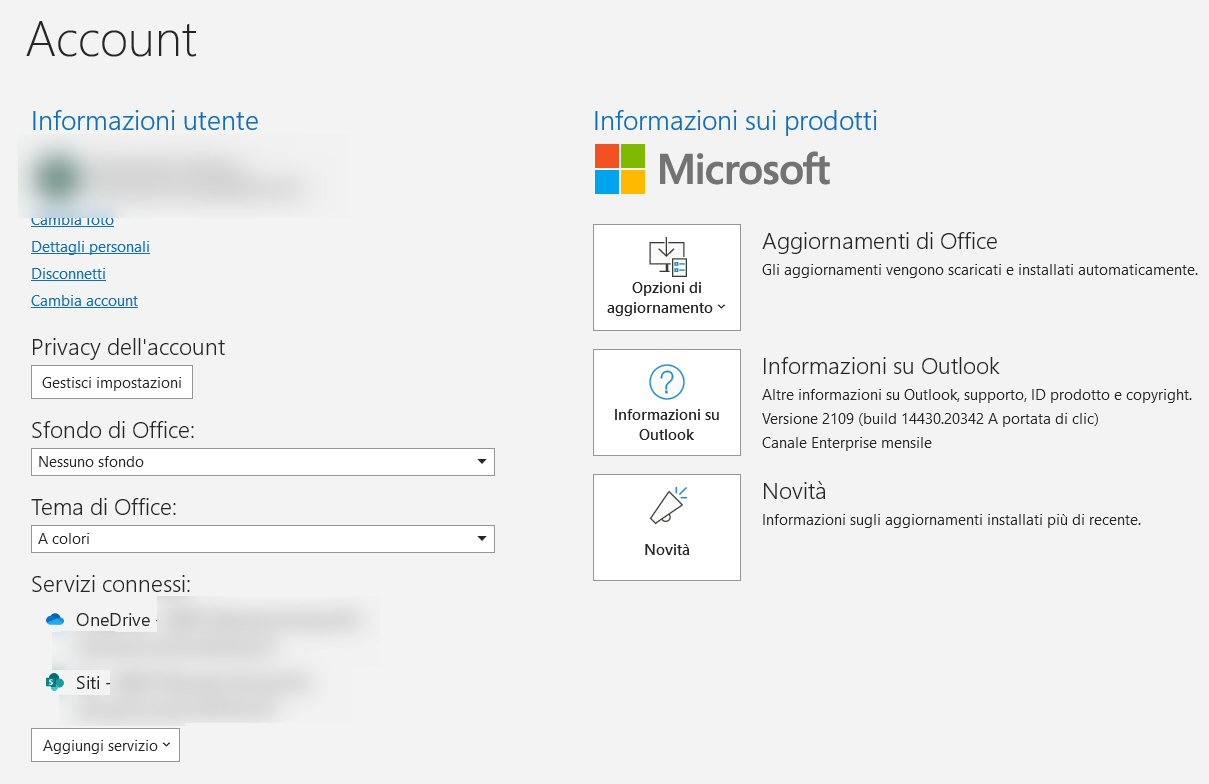Screen dimensions: 1209x784
Task: Click the OneDrive cloud icon
Action: point(55,620)
